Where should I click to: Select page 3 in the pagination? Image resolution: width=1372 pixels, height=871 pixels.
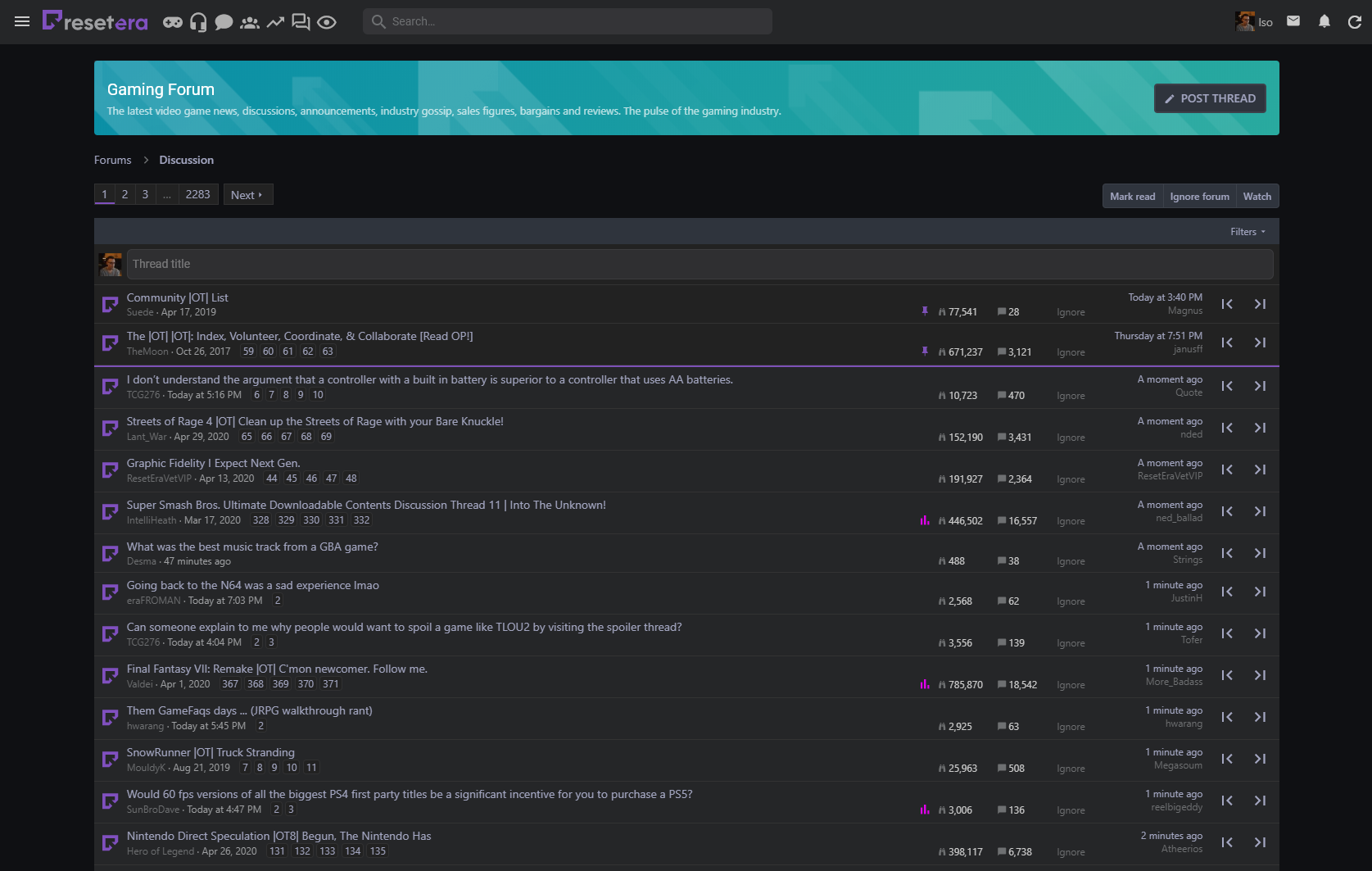tap(145, 195)
